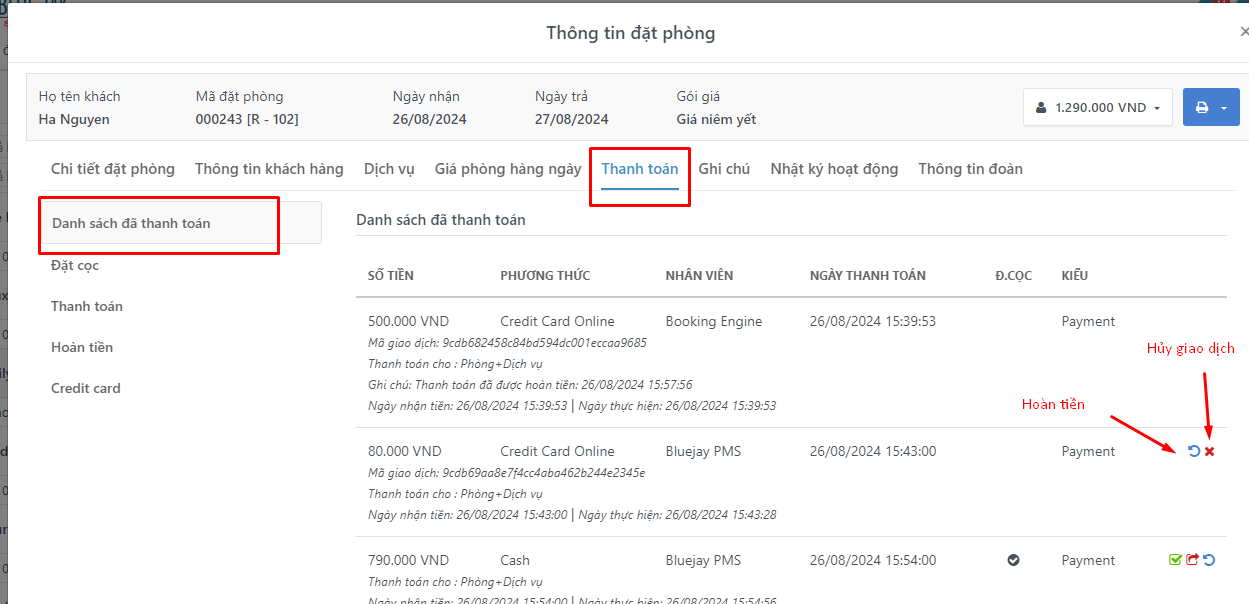Screen dimensions: 1249x604
Task: Open Giá phòng hàng ngày tab
Action: (x=508, y=169)
